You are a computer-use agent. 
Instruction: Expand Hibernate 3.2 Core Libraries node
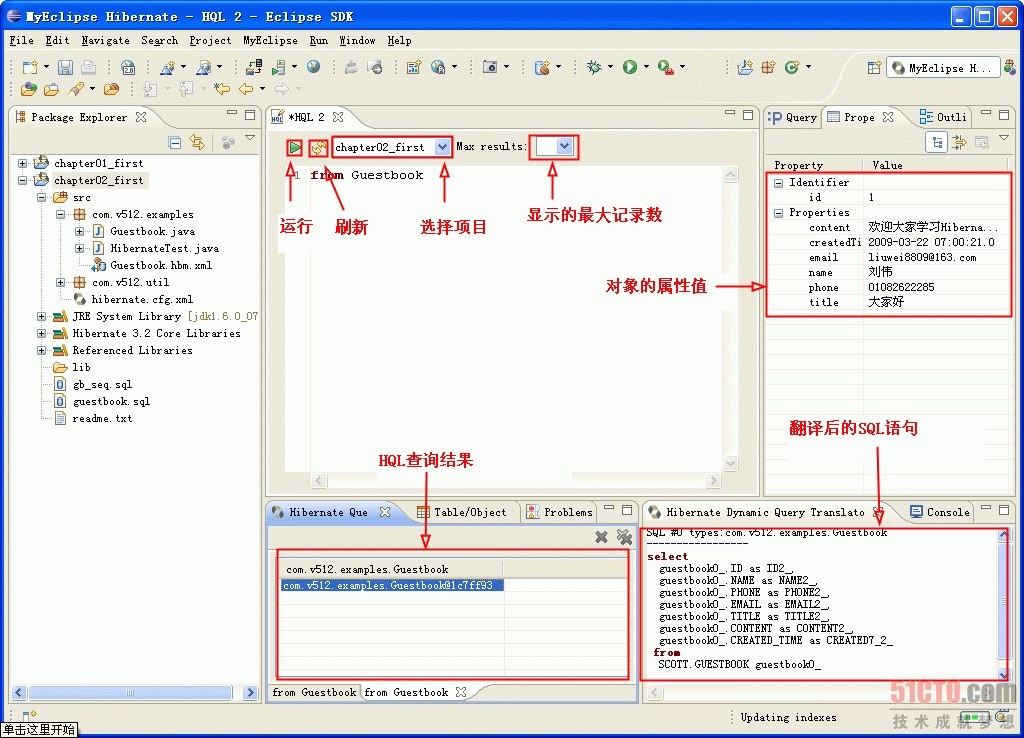[x=41, y=333]
